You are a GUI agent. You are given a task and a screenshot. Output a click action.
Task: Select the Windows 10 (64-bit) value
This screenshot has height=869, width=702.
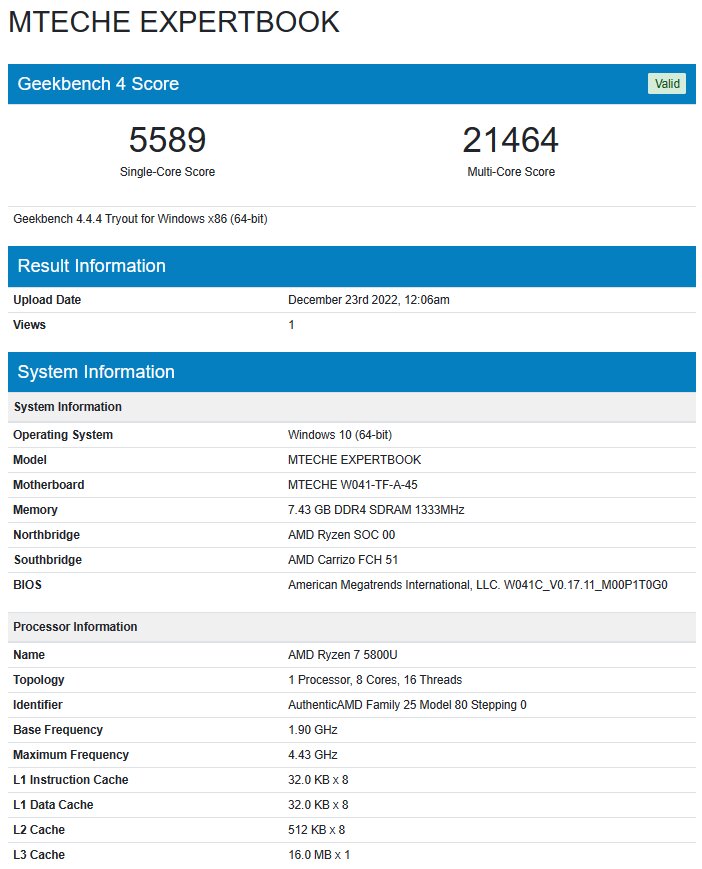(x=340, y=435)
